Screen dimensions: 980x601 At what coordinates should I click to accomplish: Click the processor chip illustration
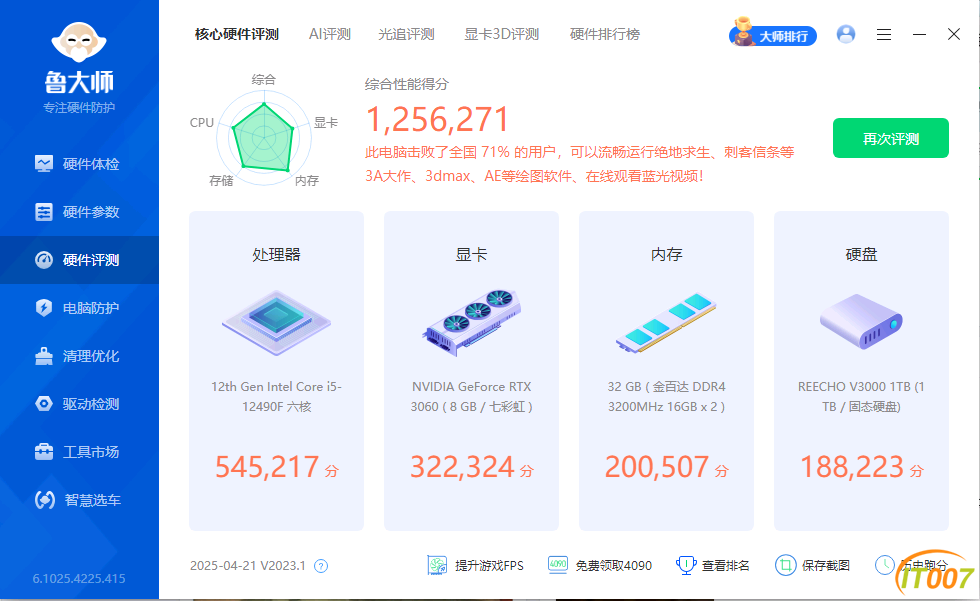coord(276,322)
